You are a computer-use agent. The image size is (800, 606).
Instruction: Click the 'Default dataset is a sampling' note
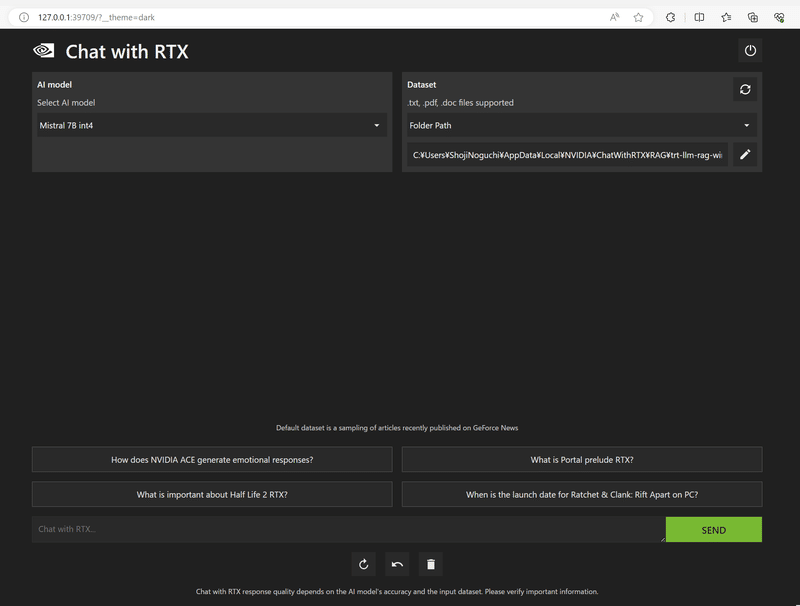[x=397, y=428]
